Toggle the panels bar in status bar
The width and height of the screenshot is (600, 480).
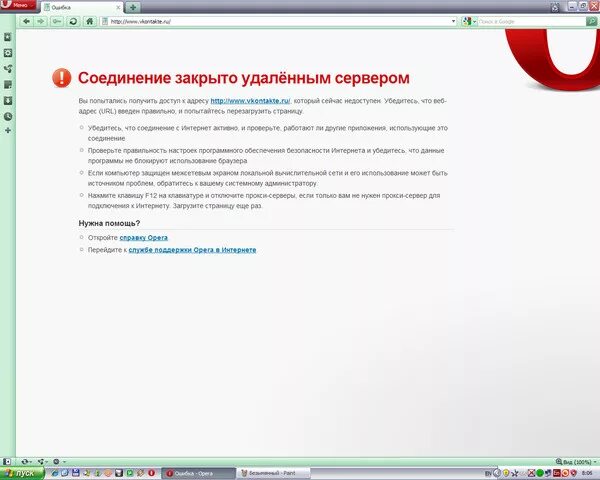click(x=7, y=462)
